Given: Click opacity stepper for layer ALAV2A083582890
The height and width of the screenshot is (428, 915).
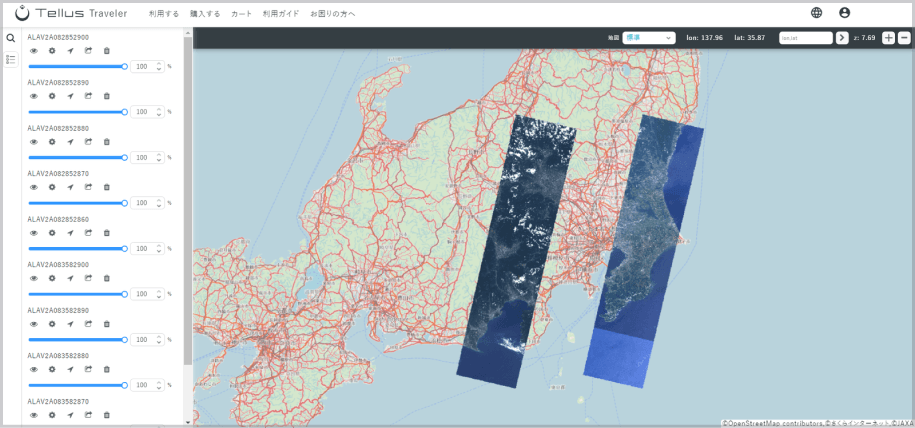Looking at the screenshot, I should click(159, 339).
